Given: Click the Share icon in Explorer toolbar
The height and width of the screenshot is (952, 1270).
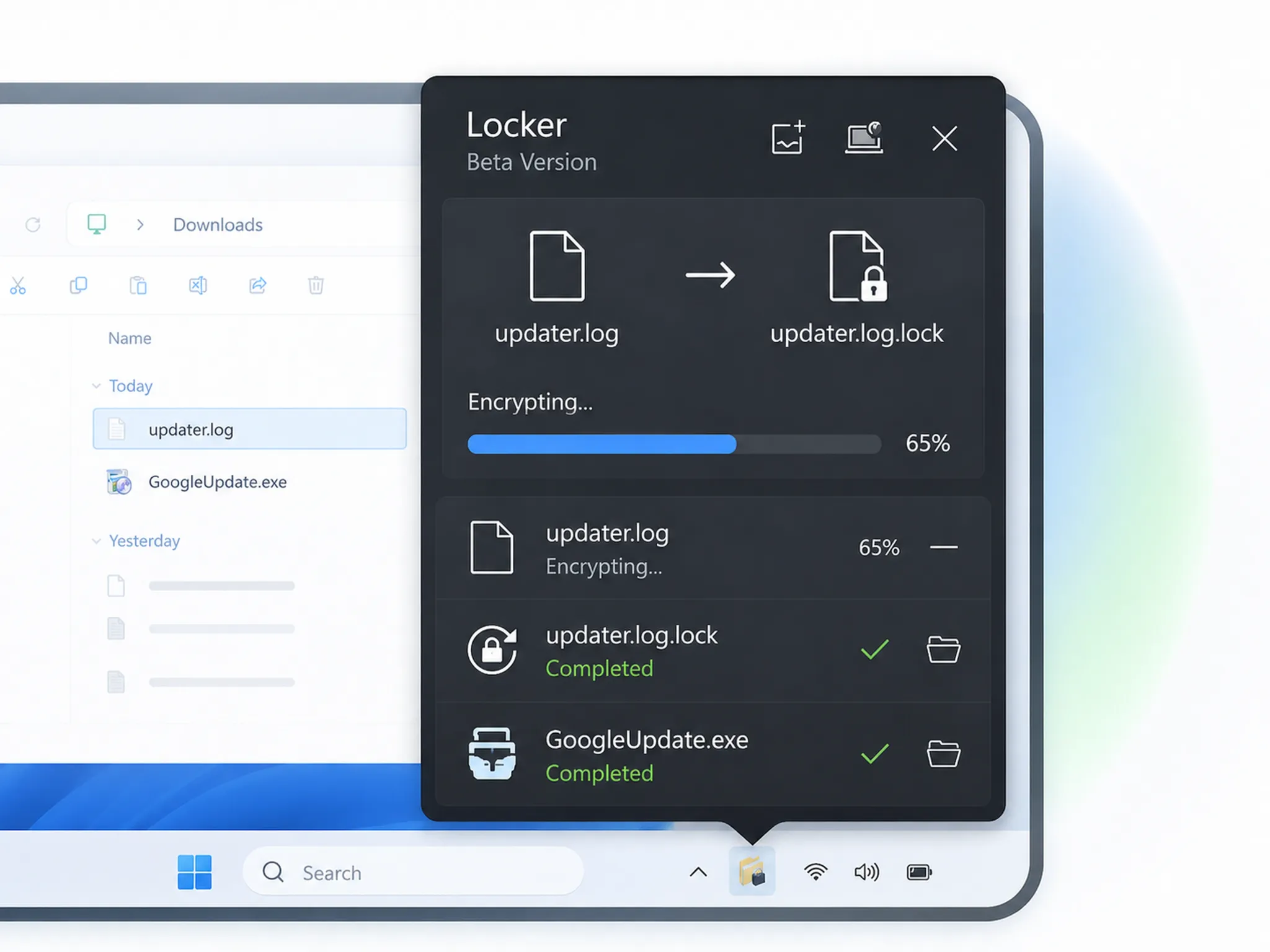Looking at the screenshot, I should (x=257, y=285).
